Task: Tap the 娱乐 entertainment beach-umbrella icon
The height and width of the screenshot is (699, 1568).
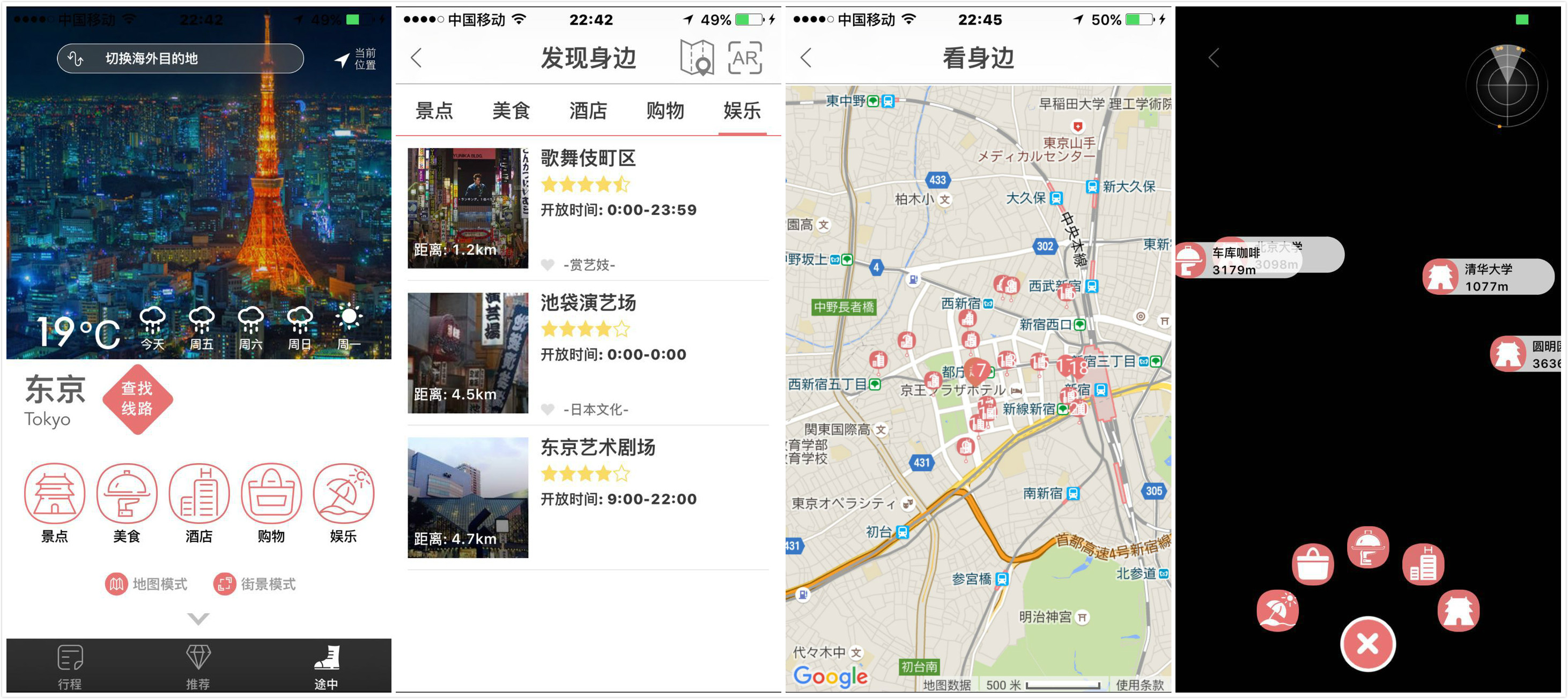Action: coord(343,493)
